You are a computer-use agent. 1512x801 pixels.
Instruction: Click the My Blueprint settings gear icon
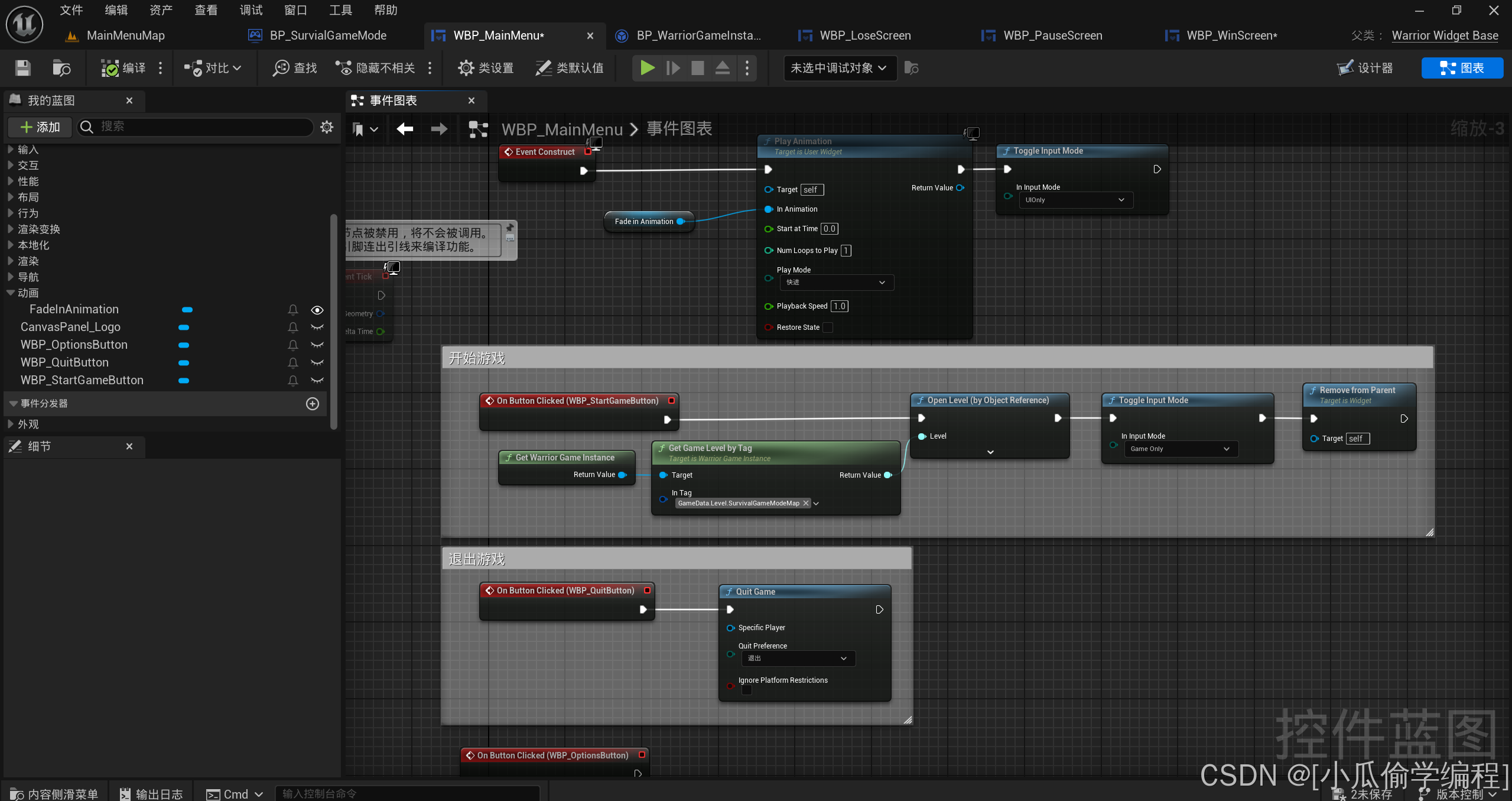(327, 127)
